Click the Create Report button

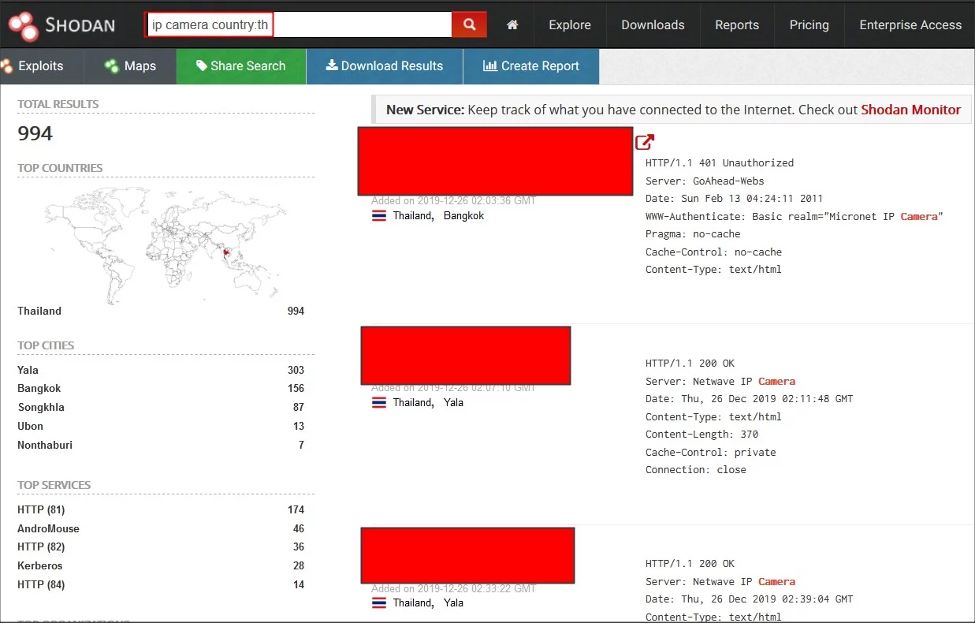point(531,66)
